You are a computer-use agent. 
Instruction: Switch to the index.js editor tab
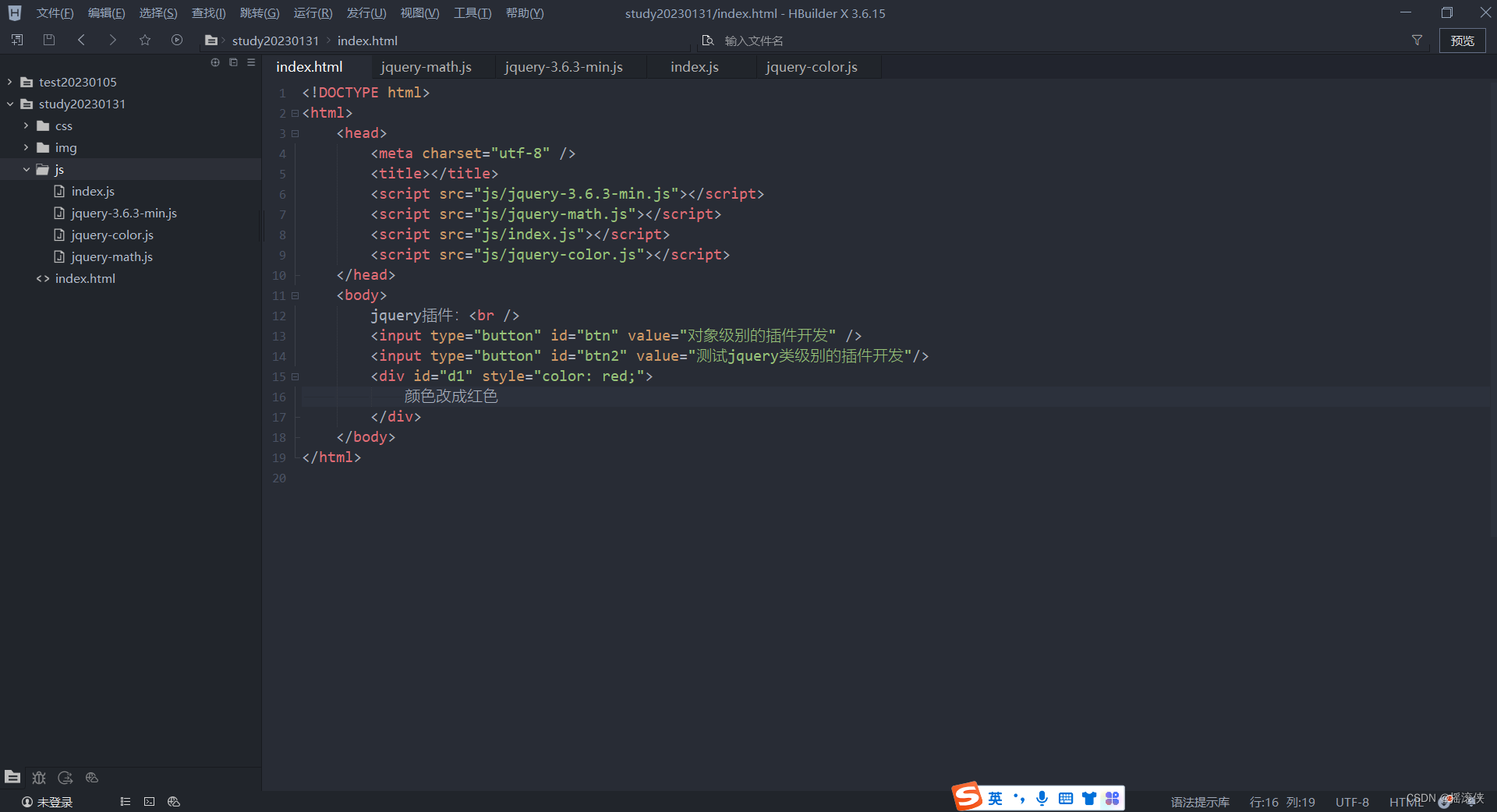[x=695, y=67]
